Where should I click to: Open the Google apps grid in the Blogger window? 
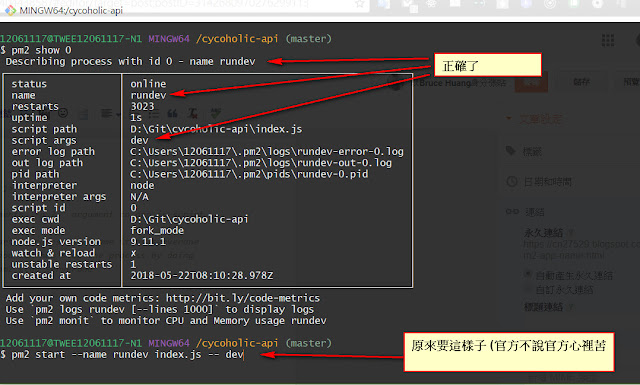point(608,40)
